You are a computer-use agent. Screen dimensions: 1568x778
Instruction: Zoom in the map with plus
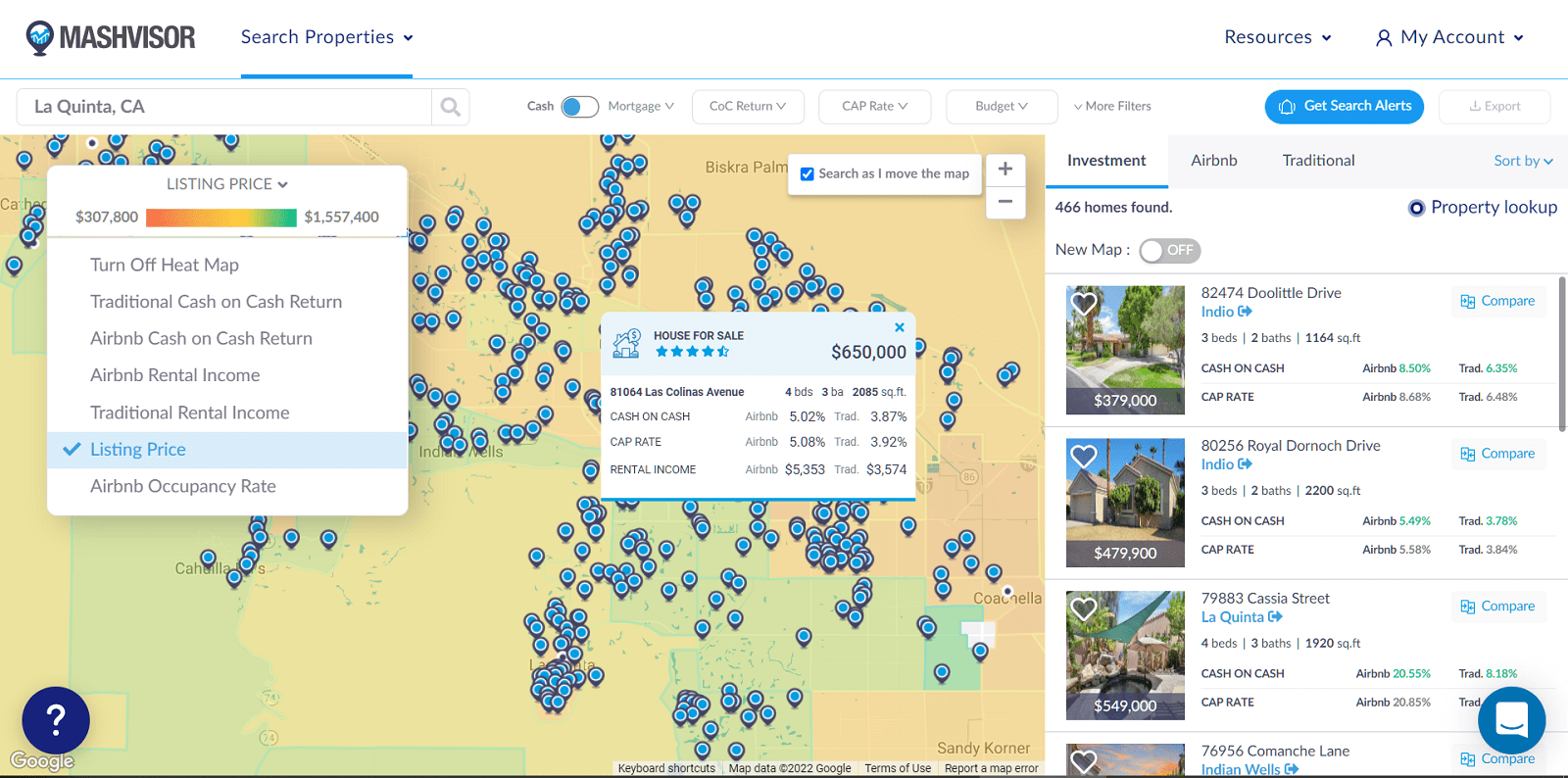coord(1005,169)
